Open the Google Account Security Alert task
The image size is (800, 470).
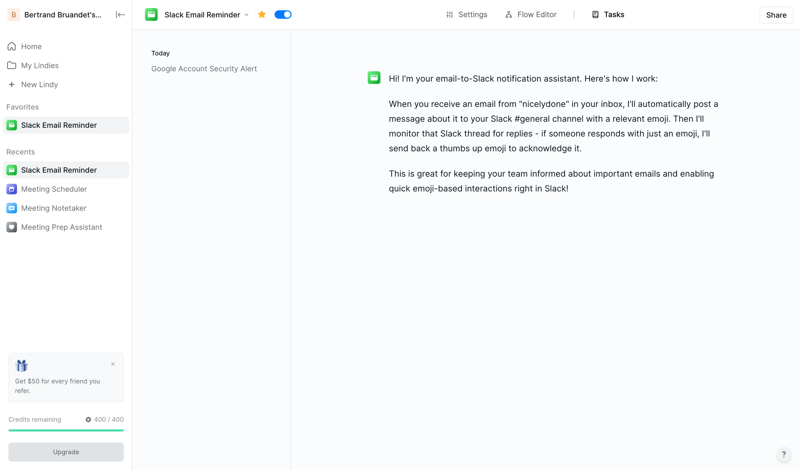click(204, 68)
